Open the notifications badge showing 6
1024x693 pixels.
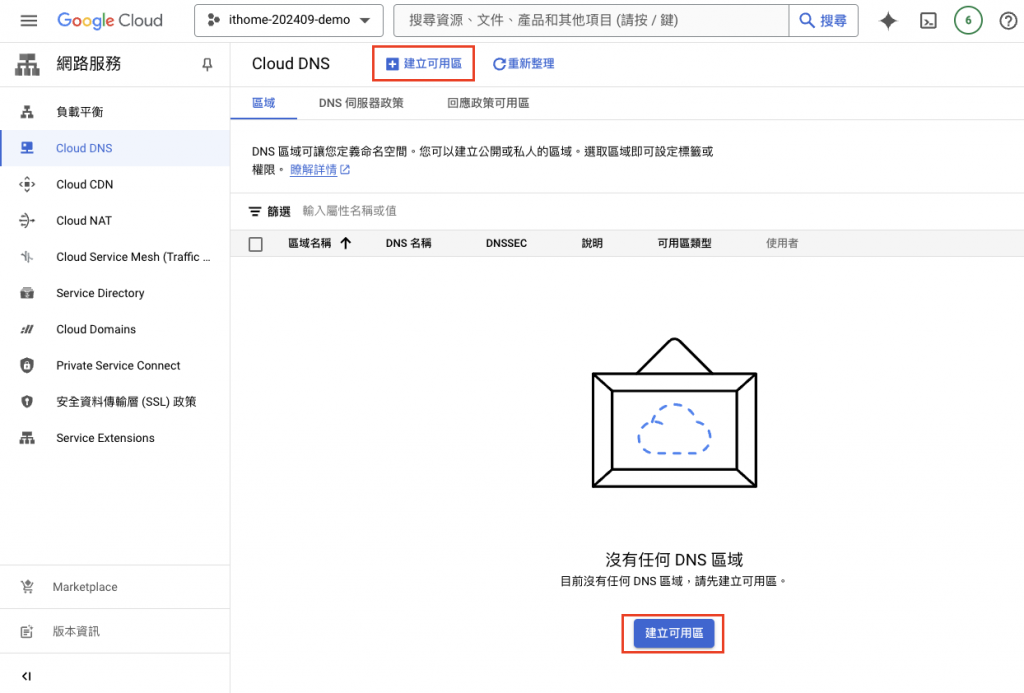tap(968, 21)
